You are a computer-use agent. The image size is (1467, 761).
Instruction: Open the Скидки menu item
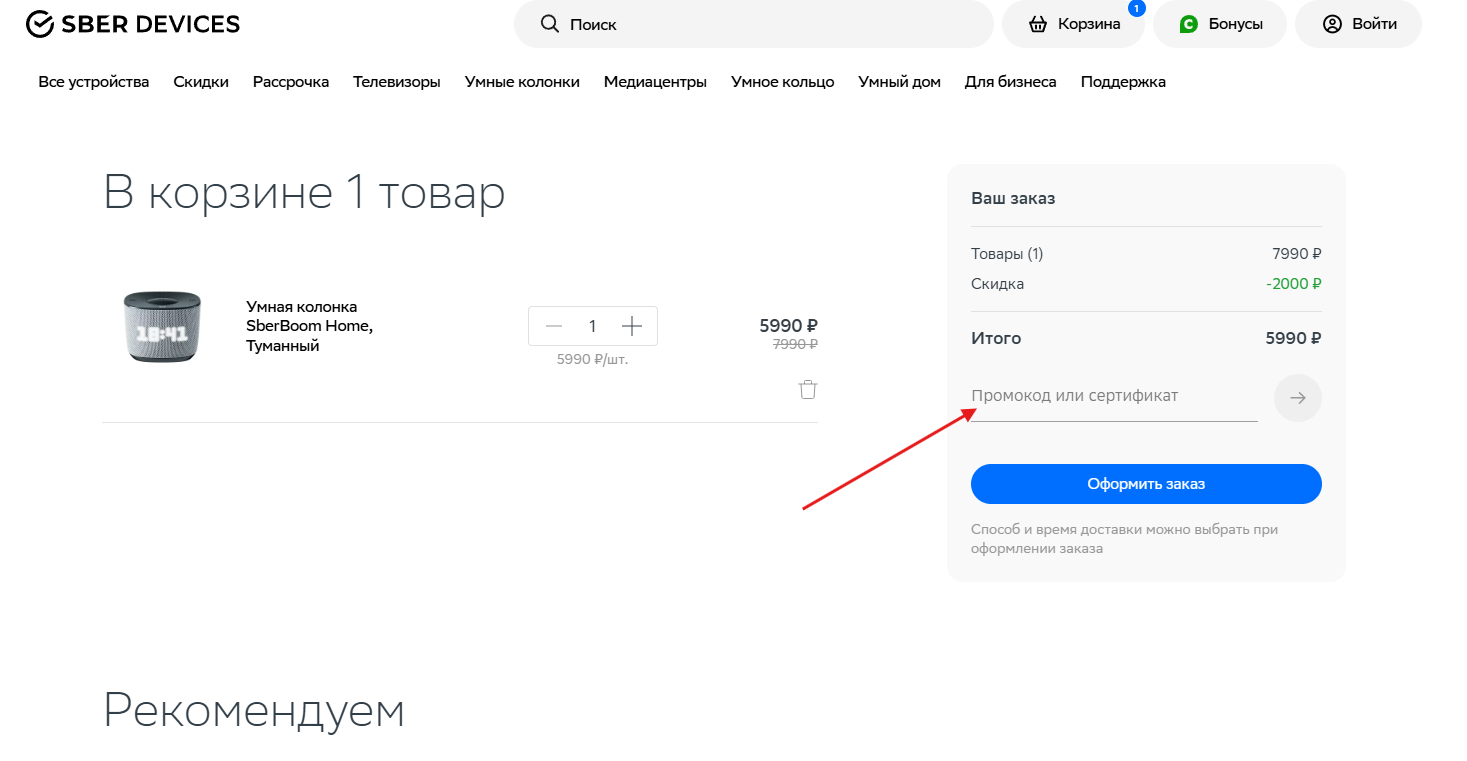pos(201,82)
